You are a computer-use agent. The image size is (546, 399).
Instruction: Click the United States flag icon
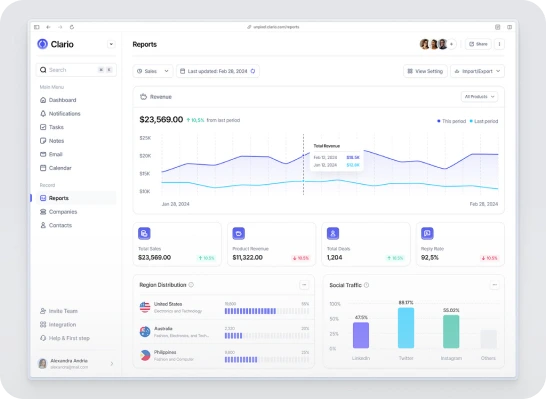coord(145,307)
